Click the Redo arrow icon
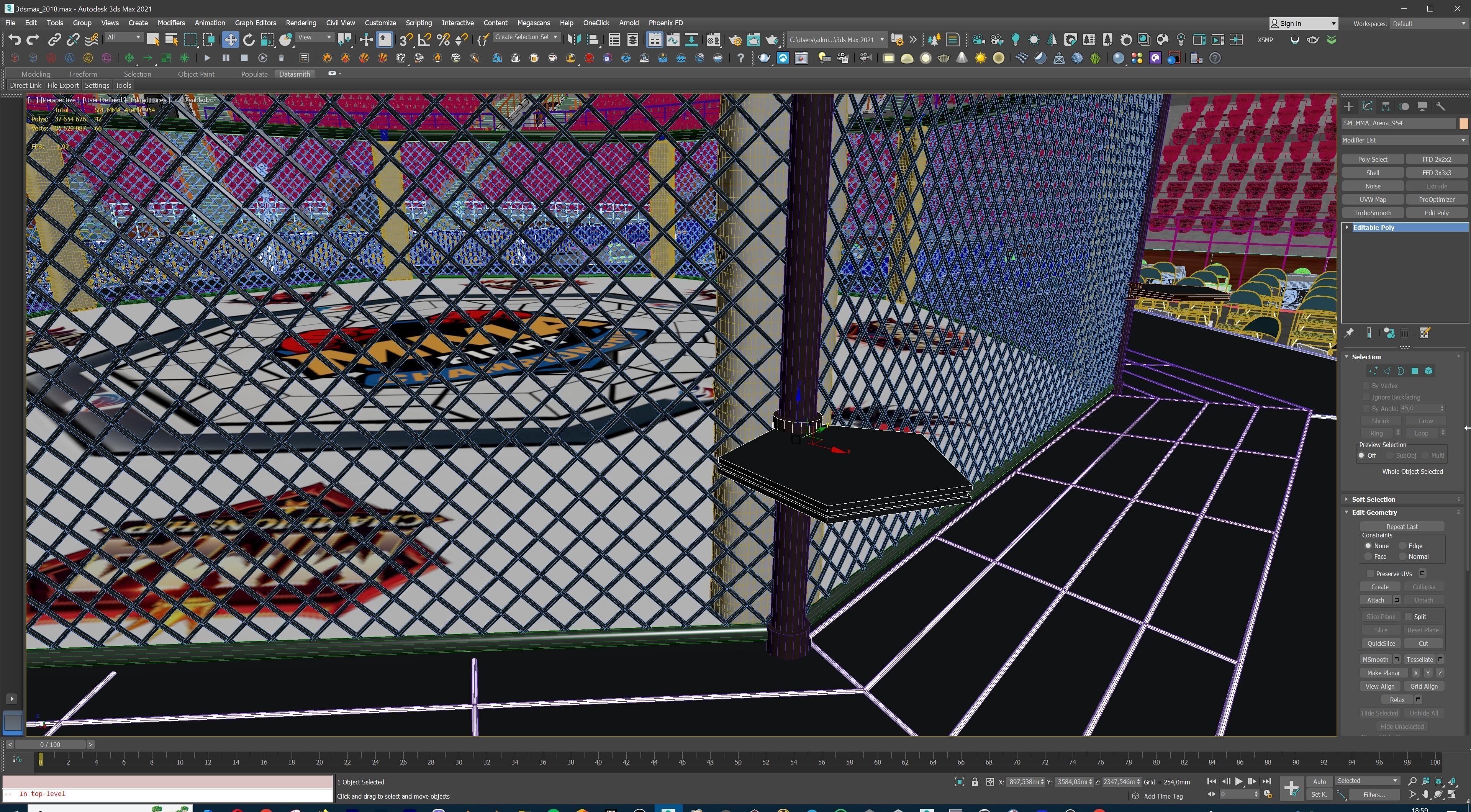The image size is (1471, 812). point(33,39)
